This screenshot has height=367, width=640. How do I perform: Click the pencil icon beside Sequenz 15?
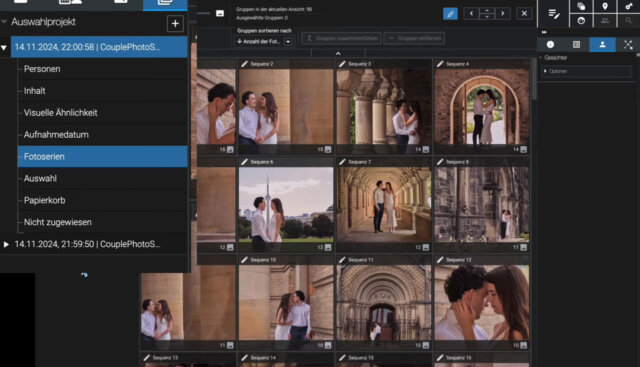342,358
